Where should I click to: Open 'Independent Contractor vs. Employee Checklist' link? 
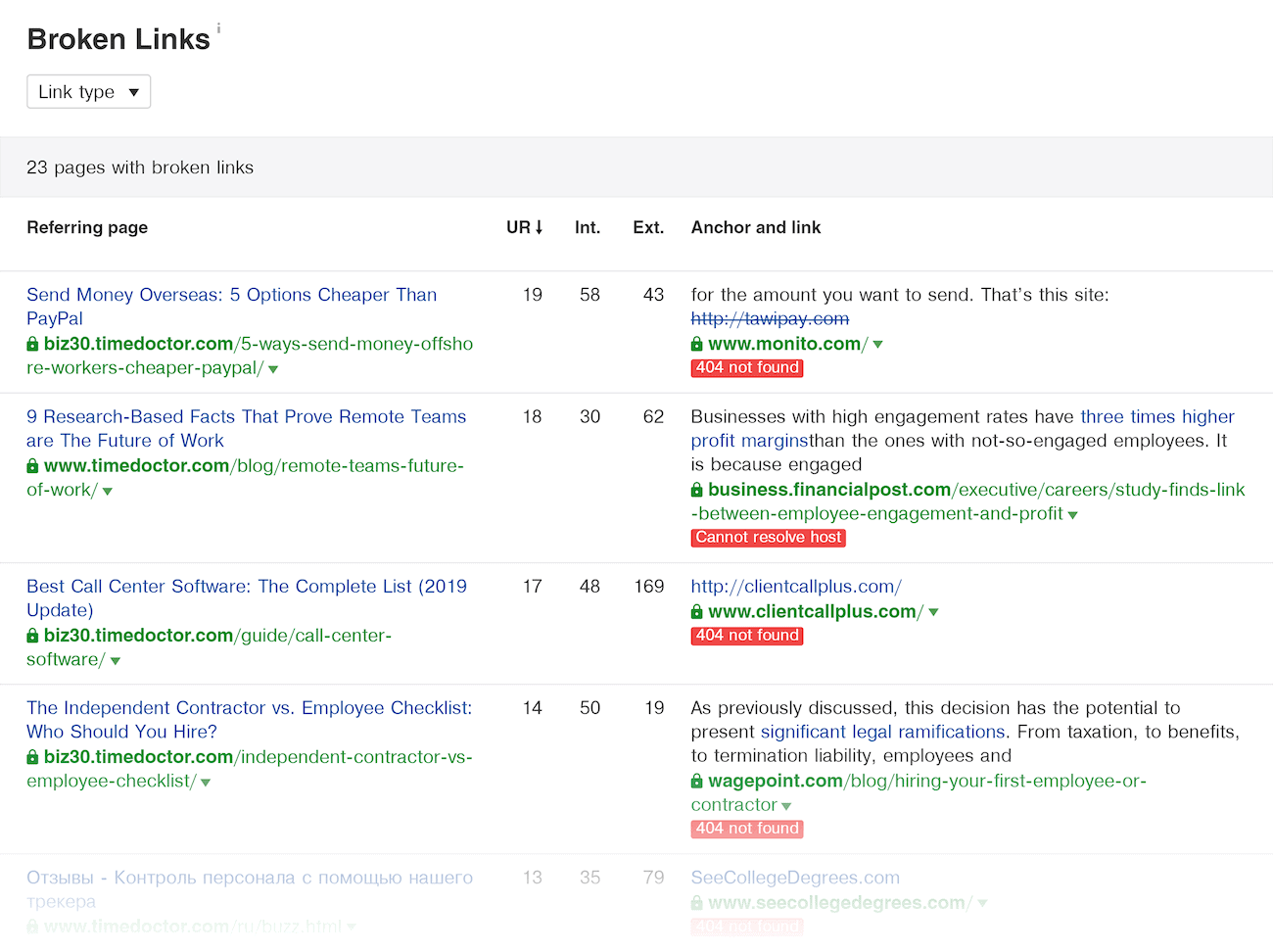[249, 719]
